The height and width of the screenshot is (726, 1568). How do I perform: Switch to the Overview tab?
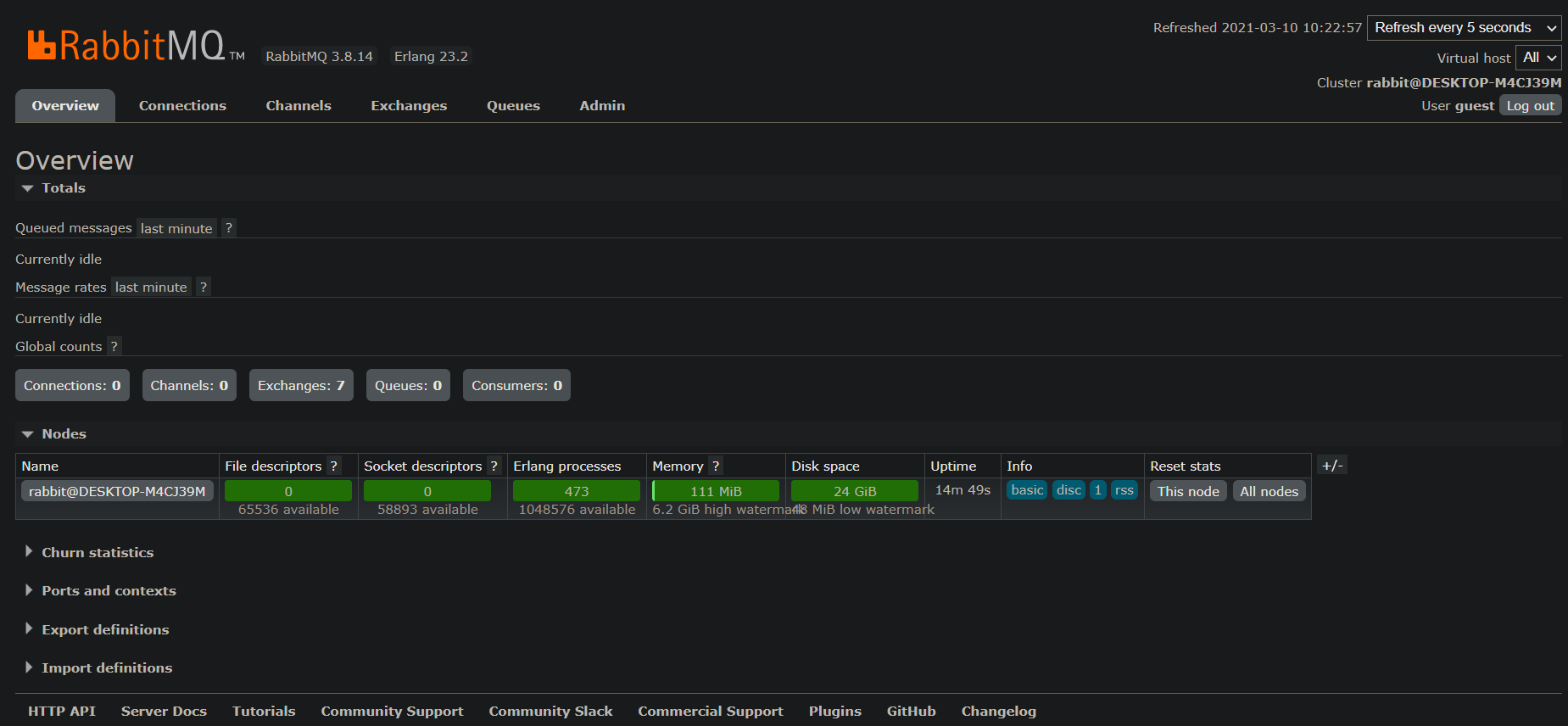coord(65,106)
